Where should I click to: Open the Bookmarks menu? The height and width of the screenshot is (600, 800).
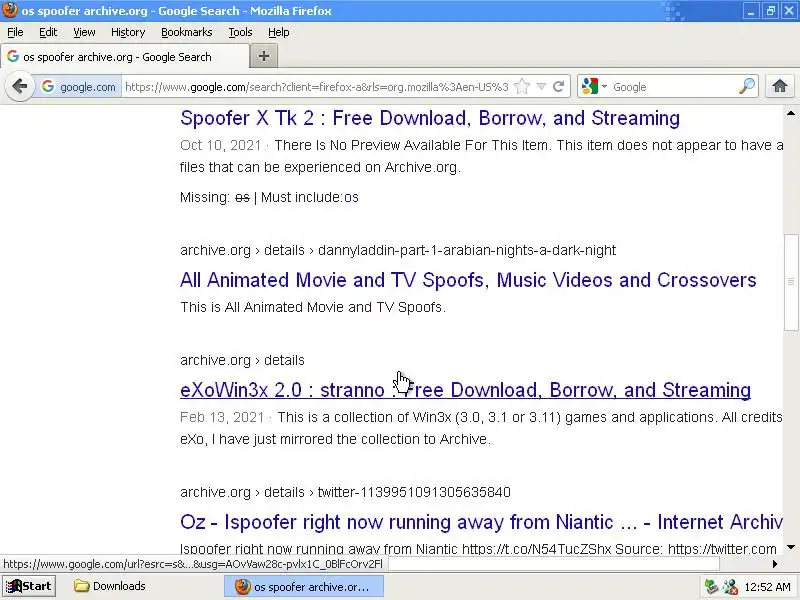pos(187,32)
